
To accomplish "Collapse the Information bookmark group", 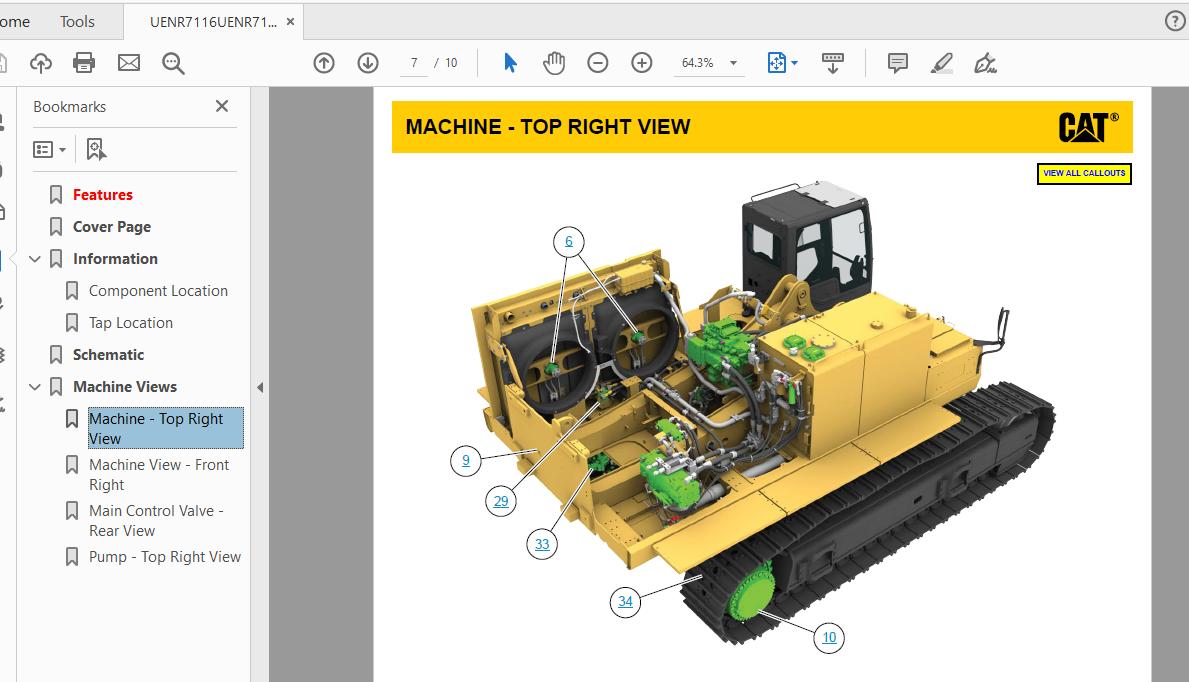I will pos(34,259).
